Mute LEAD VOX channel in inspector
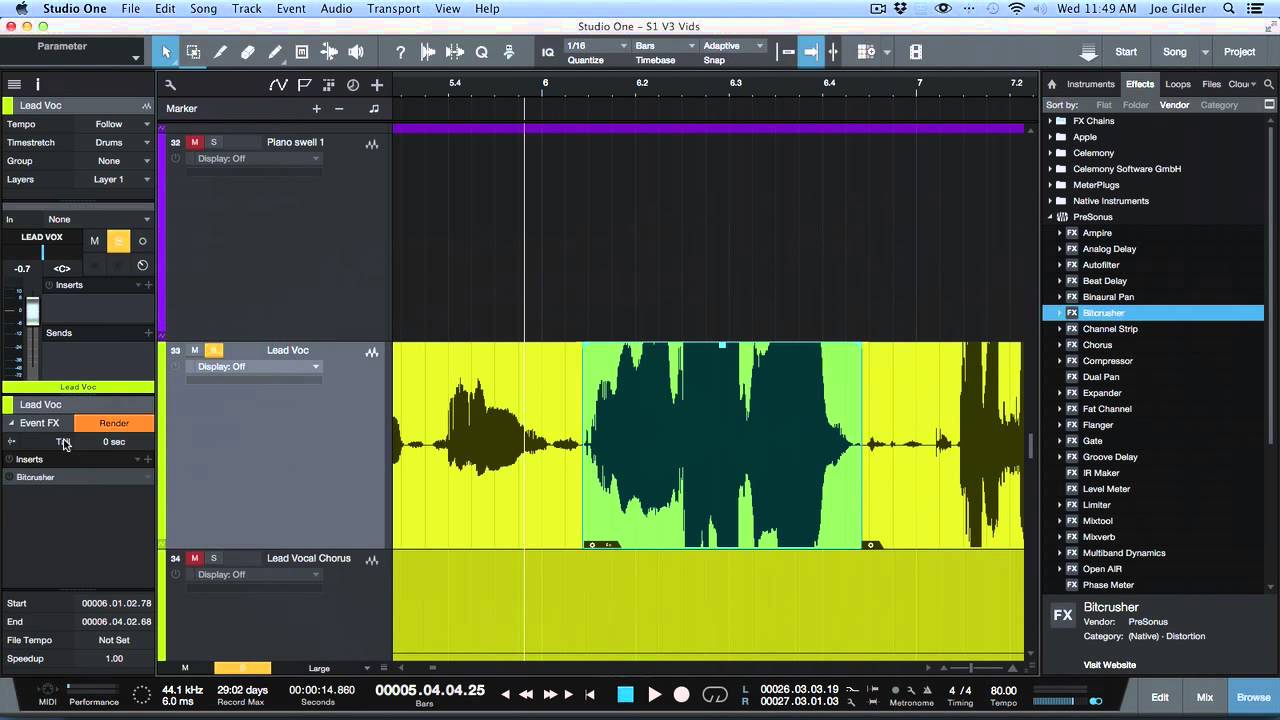 (95, 241)
